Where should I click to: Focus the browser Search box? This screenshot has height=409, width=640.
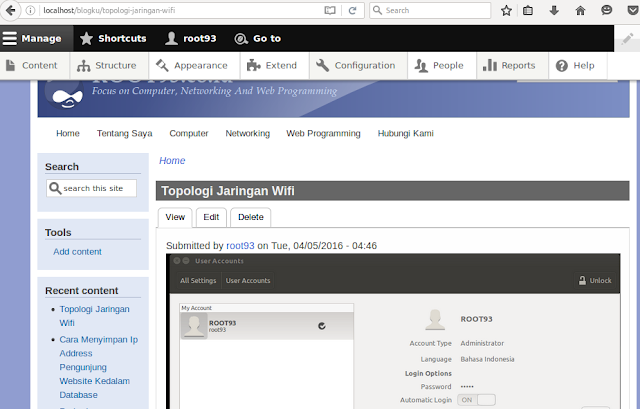point(430,11)
